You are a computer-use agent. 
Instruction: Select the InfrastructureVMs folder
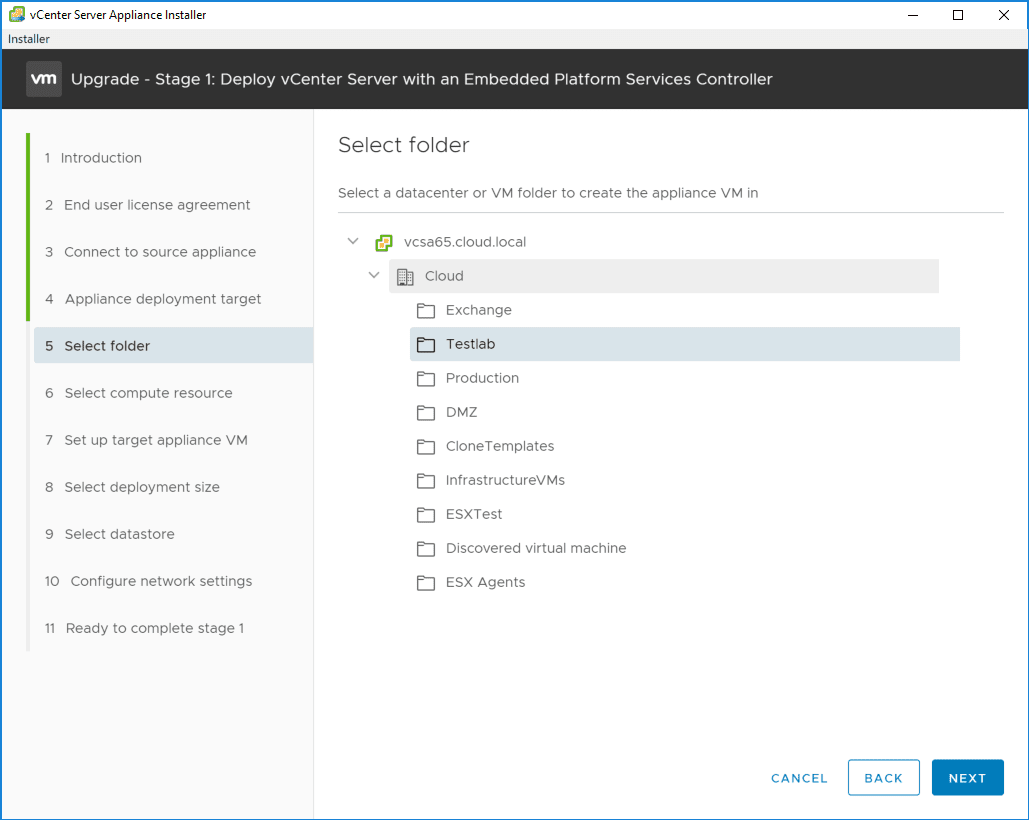coord(505,481)
